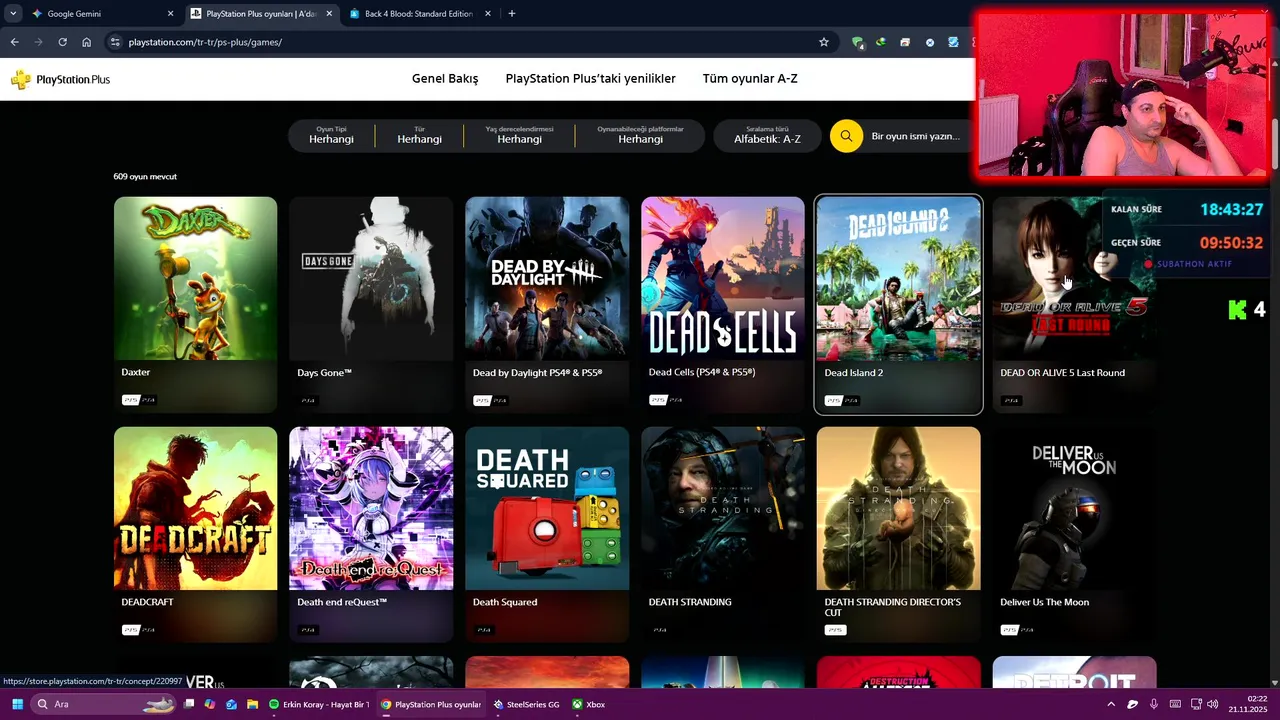Open the DEADCRAFT game card
This screenshot has height=720, width=1280.
coord(195,535)
